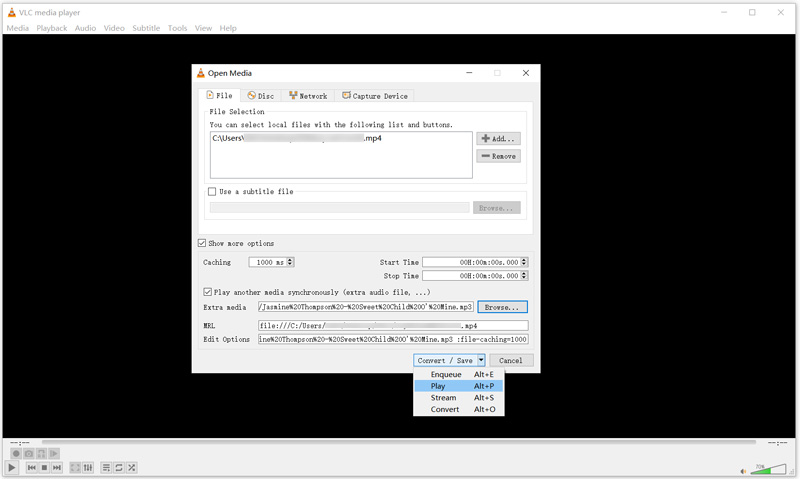Click the VLC cone icon in Open Media title bar

pyautogui.click(x=201, y=73)
